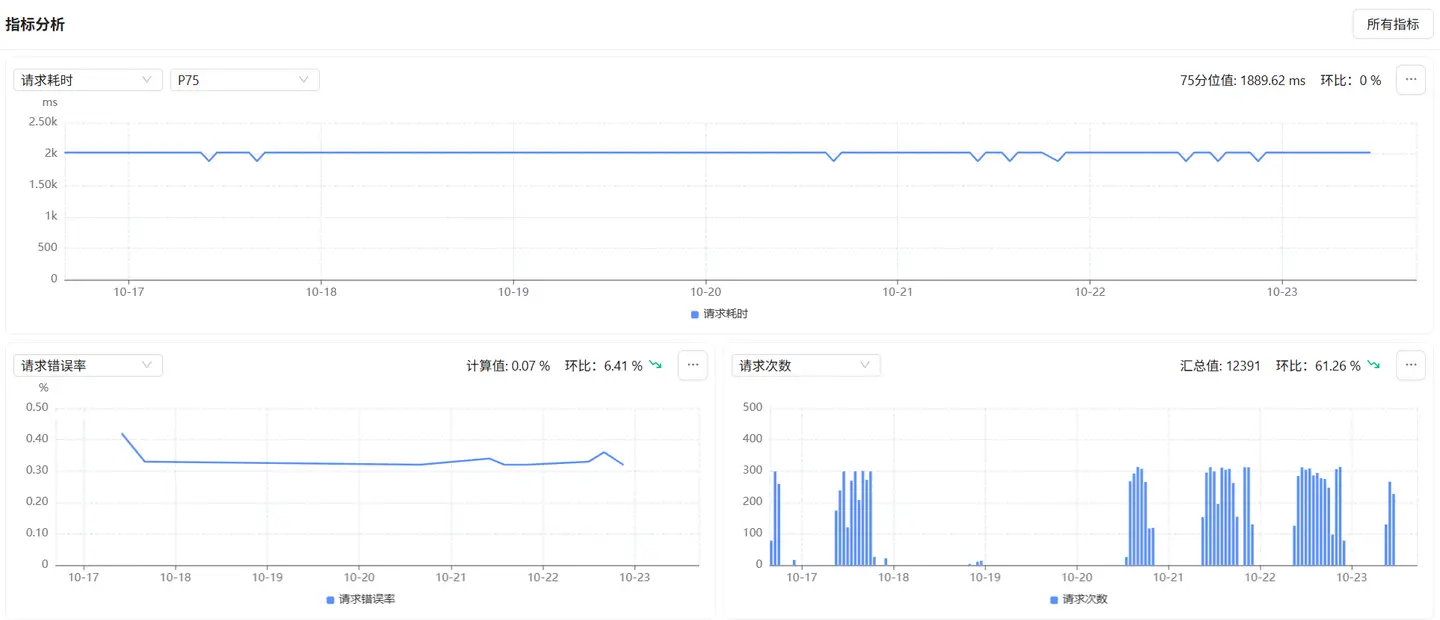Click more options on 请求次数 chart
Screen dimensions: 1440x620
point(1410,366)
